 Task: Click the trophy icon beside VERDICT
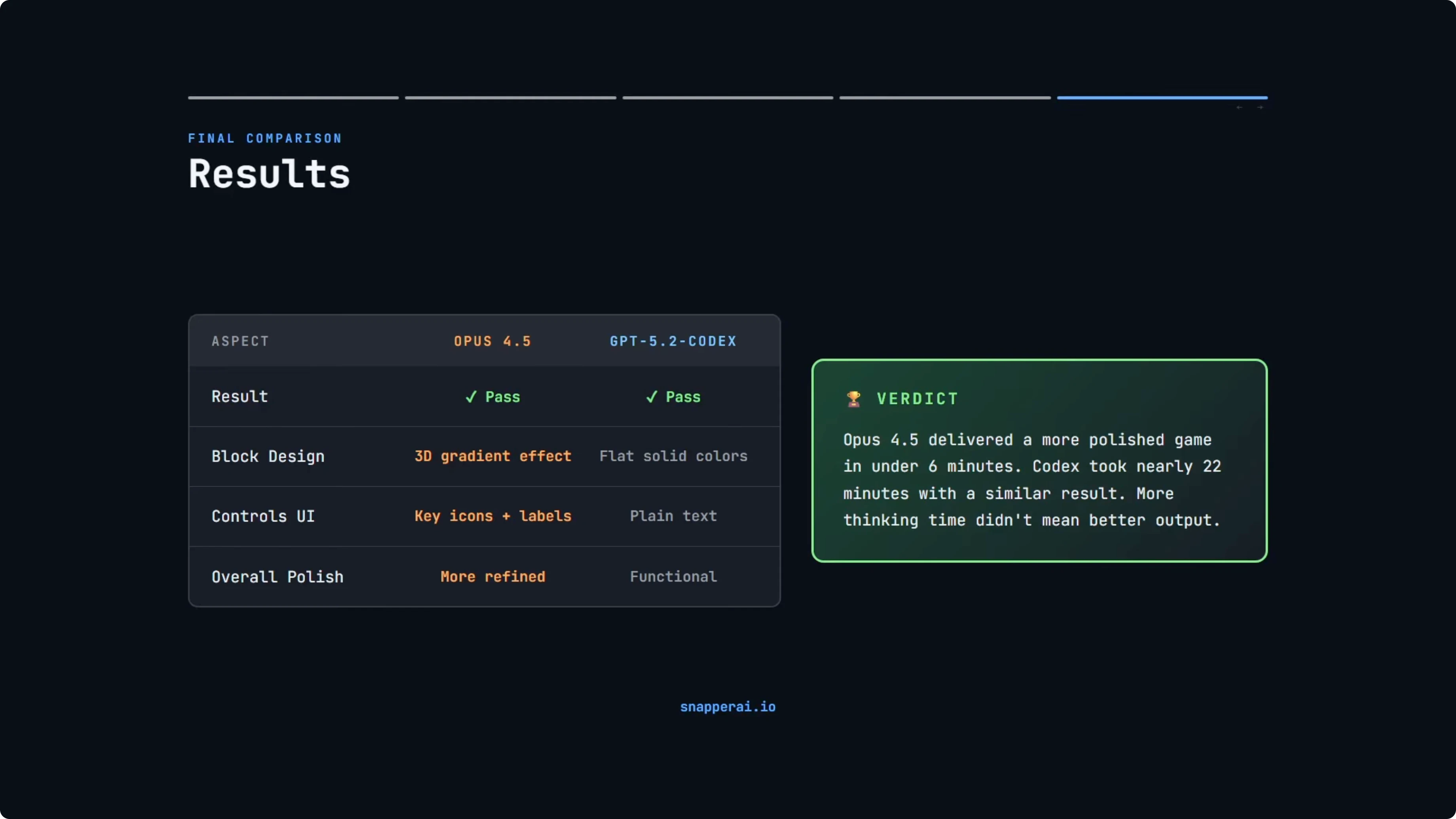pos(853,399)
